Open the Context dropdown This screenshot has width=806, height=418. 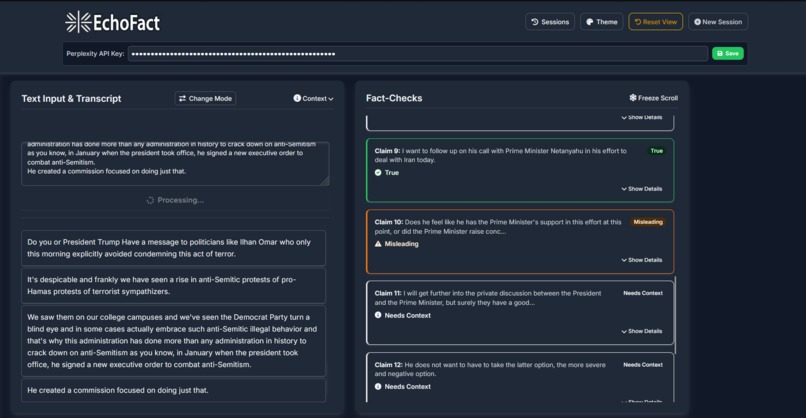(313, 98)
